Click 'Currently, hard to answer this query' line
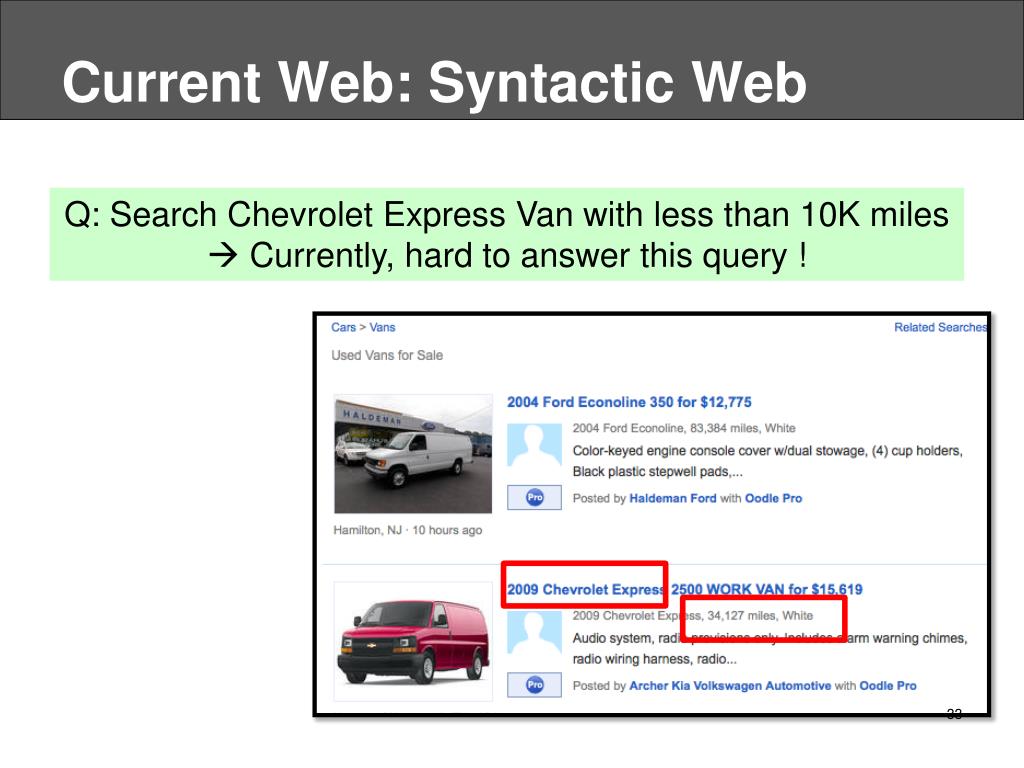Screen dimensions: 1024x768 [x=508, y=255]
